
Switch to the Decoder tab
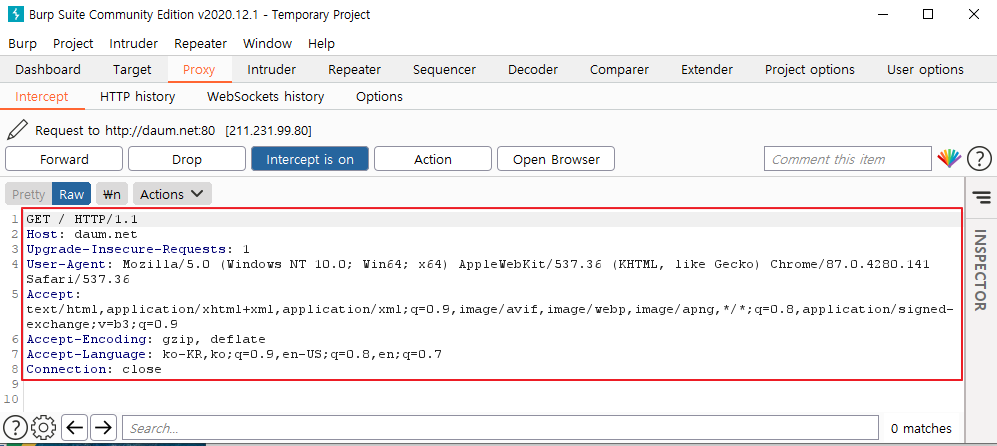point(533,69)
